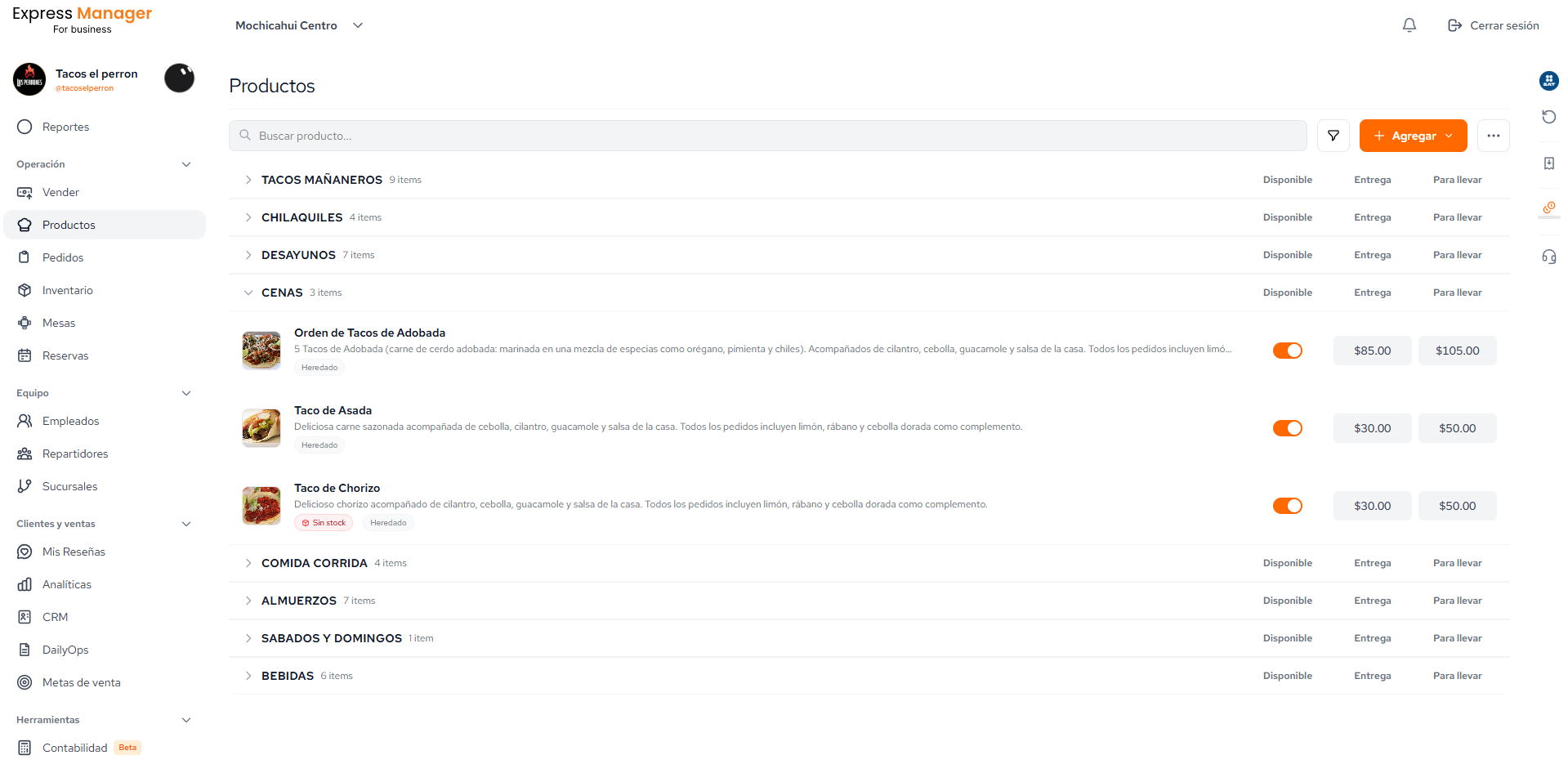Open the Mochicahui Centro branch dropdown
Screen dimensions: 1568x773
(x=299, y=25)
